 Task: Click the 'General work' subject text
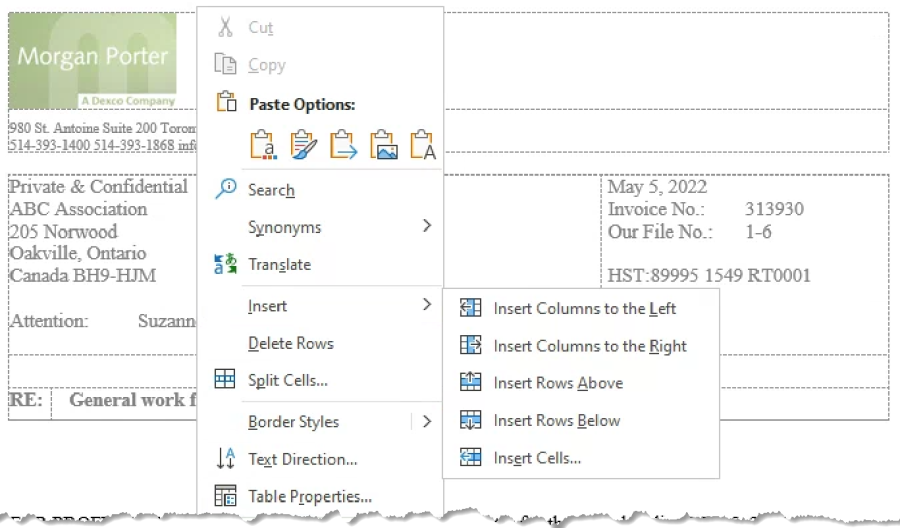126,399
